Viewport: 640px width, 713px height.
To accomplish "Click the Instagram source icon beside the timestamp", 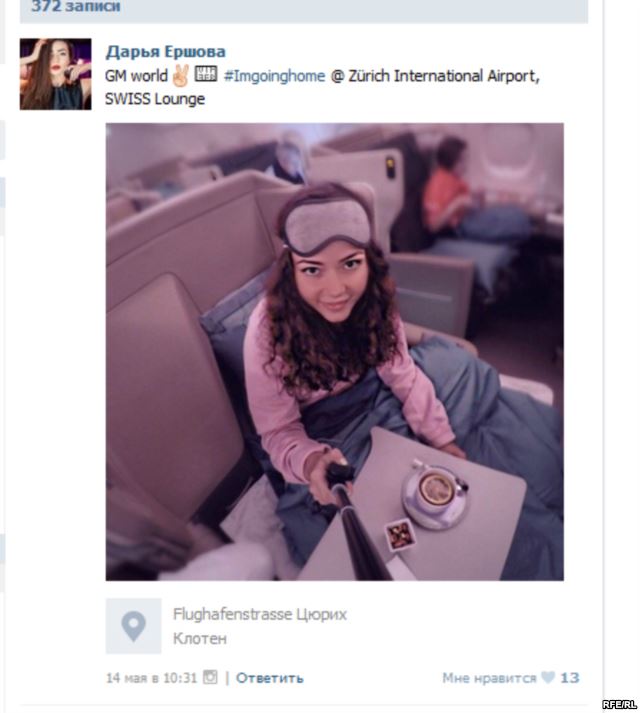I will 210,677.
